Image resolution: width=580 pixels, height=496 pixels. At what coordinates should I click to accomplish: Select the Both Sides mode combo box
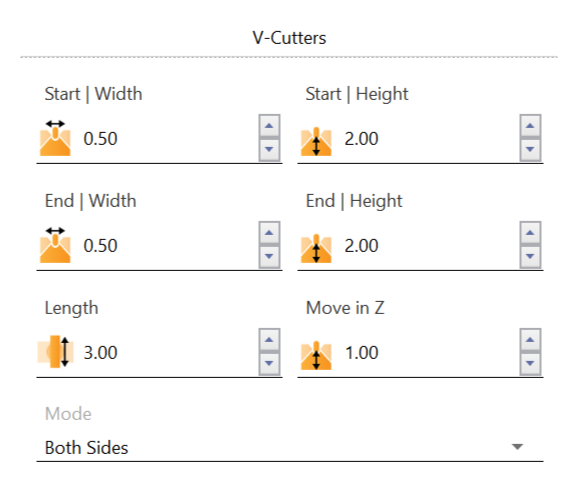(290, 448)
